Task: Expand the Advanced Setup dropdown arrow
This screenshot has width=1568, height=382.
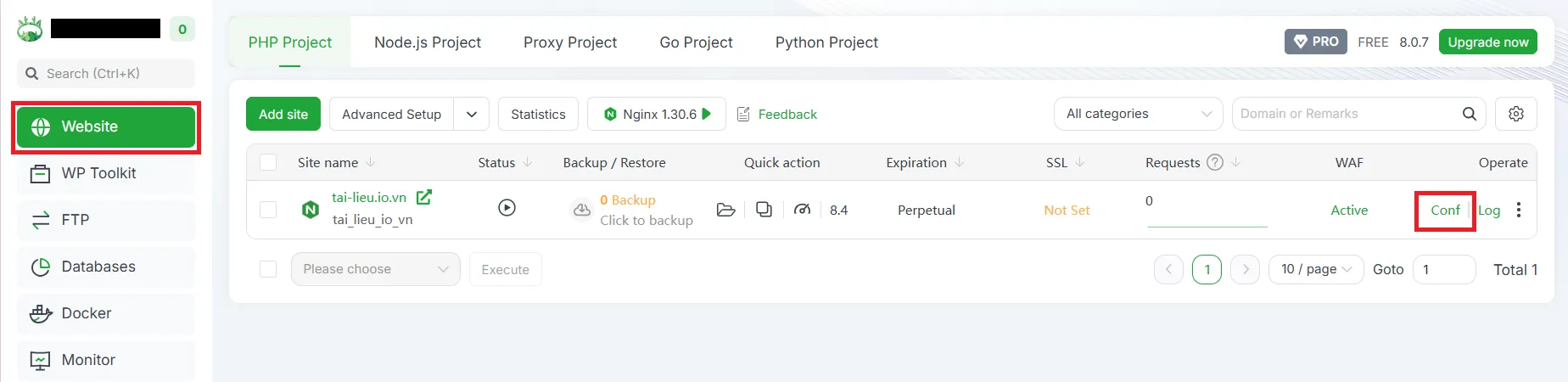Action: click(x=472, y=114)
